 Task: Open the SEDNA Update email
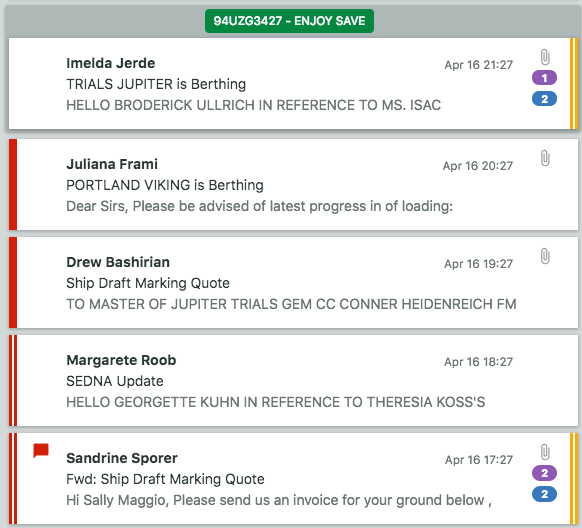293,380
